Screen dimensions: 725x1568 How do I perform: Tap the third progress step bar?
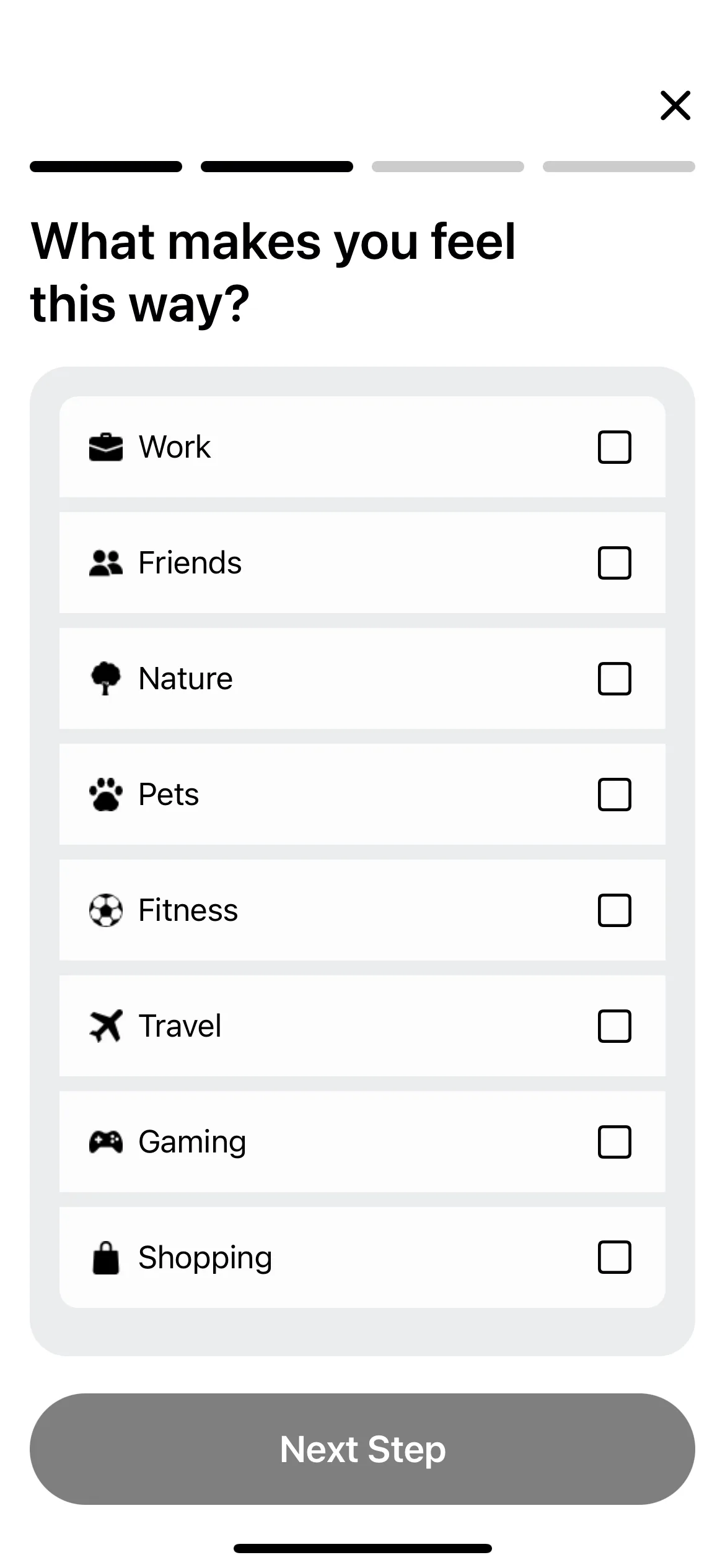click(448, 167)
